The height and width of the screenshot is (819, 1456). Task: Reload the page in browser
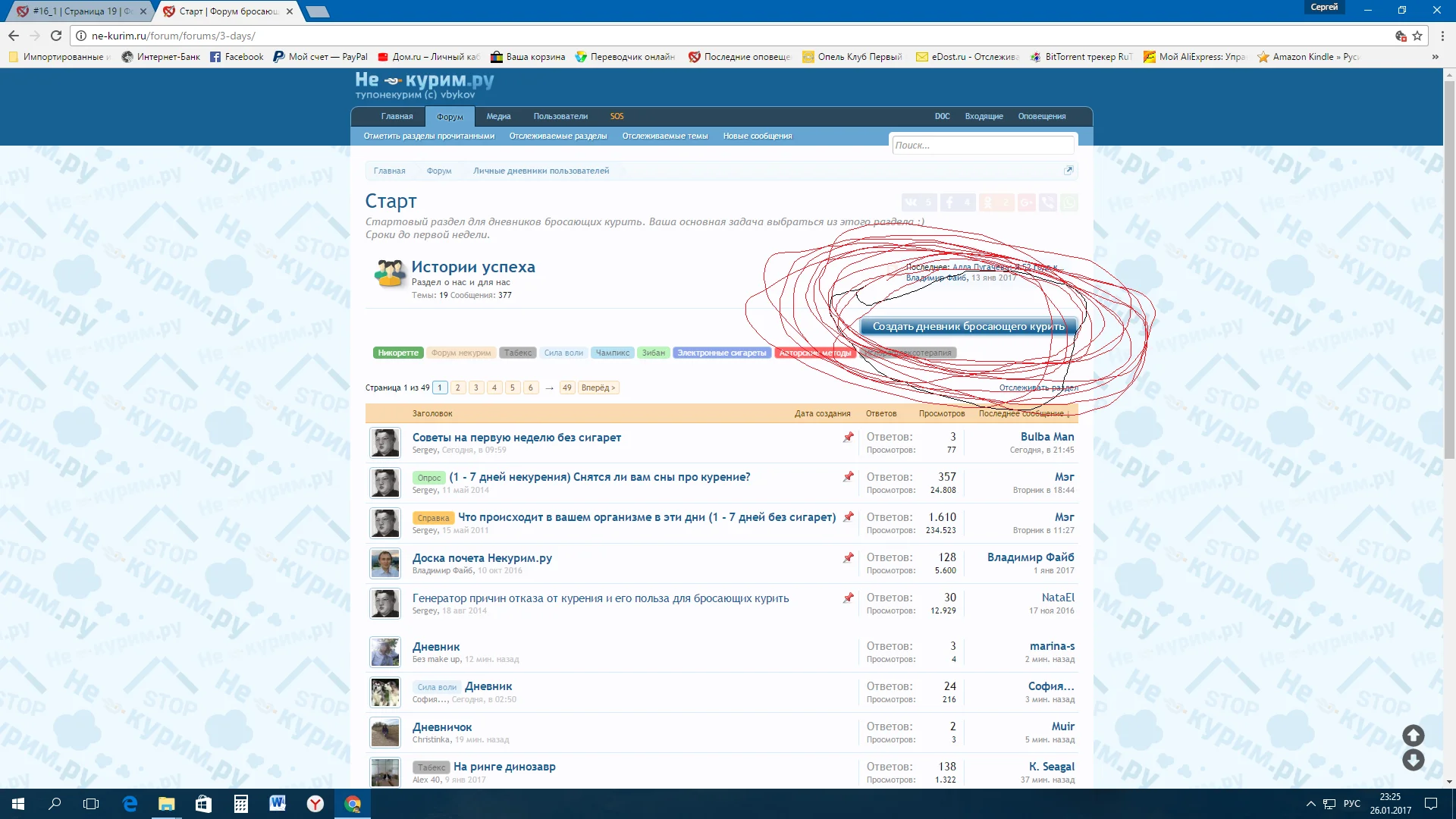[x=56, y=36]
